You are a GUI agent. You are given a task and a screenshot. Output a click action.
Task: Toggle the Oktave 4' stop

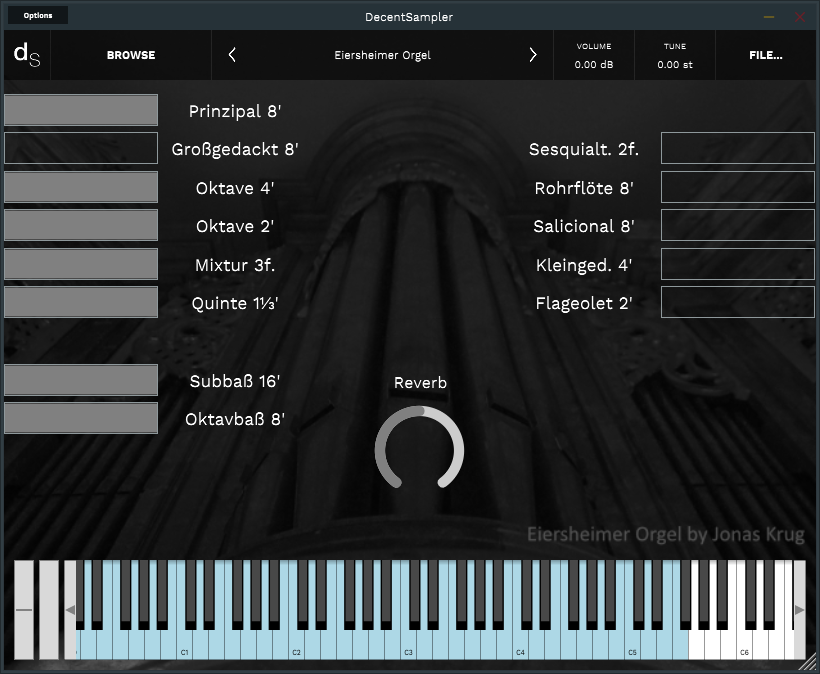tap(81, 187)
